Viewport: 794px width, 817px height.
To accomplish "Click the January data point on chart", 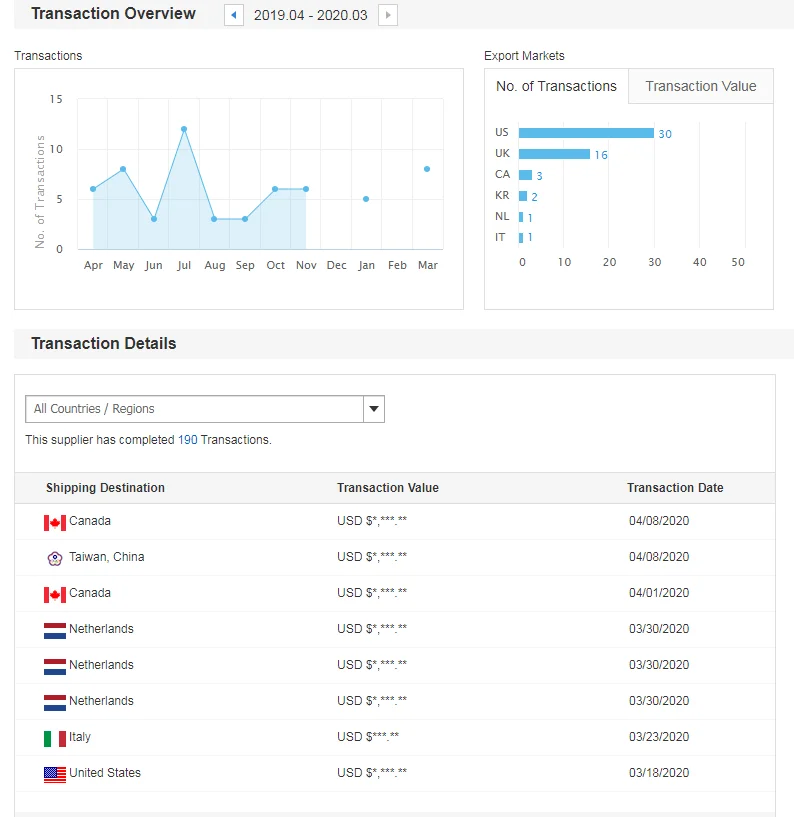I will point(366,199).
